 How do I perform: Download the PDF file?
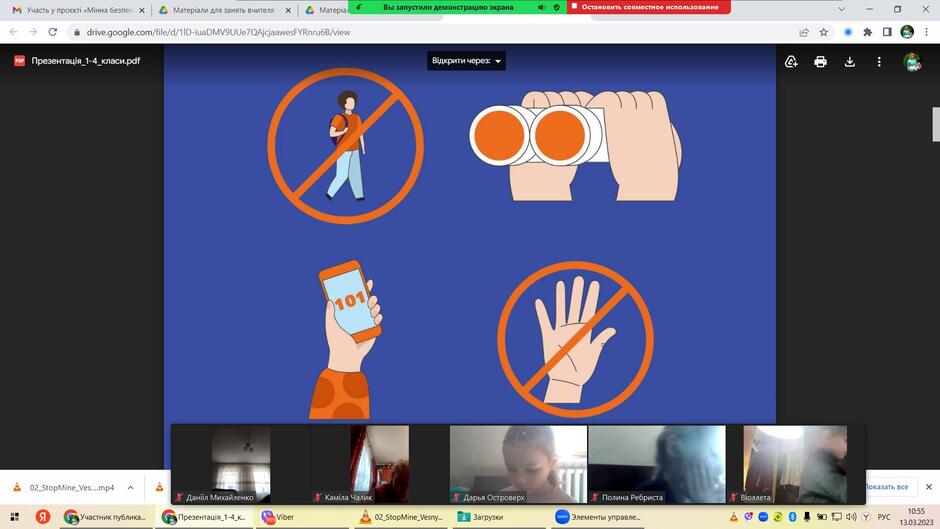point(849,61)
